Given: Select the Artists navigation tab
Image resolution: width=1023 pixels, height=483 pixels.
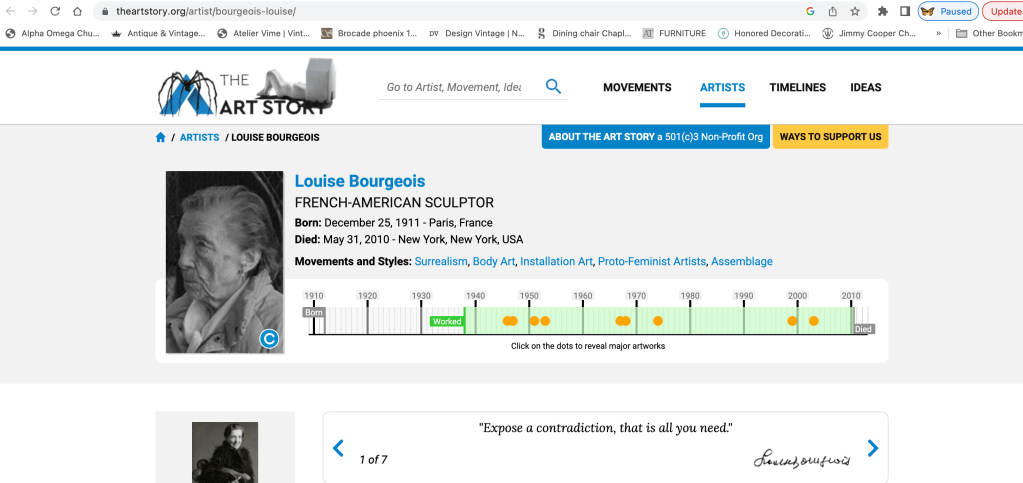Looking at the screenshot, I should [x=722, y=87].
